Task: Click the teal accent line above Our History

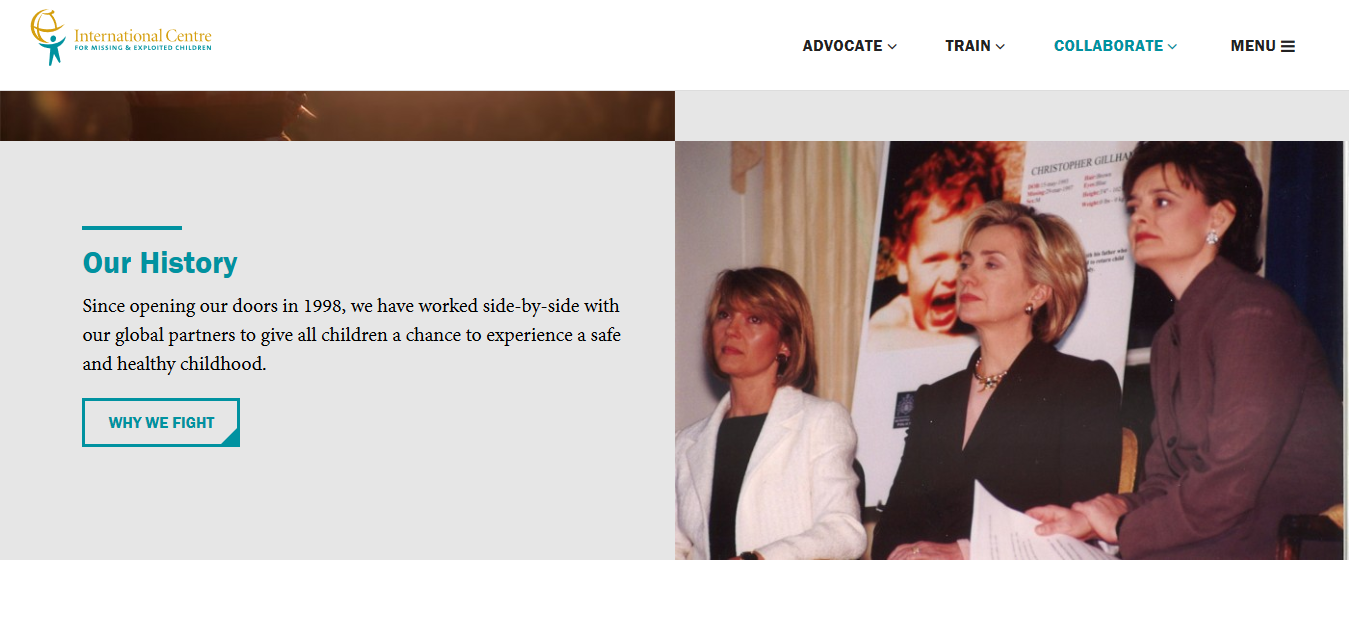Action: tap(132, 228)
